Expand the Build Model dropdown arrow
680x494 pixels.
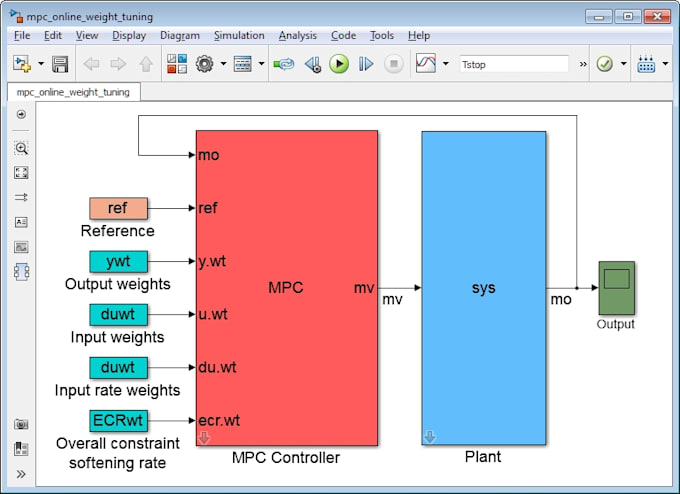[x=665, y=64]
